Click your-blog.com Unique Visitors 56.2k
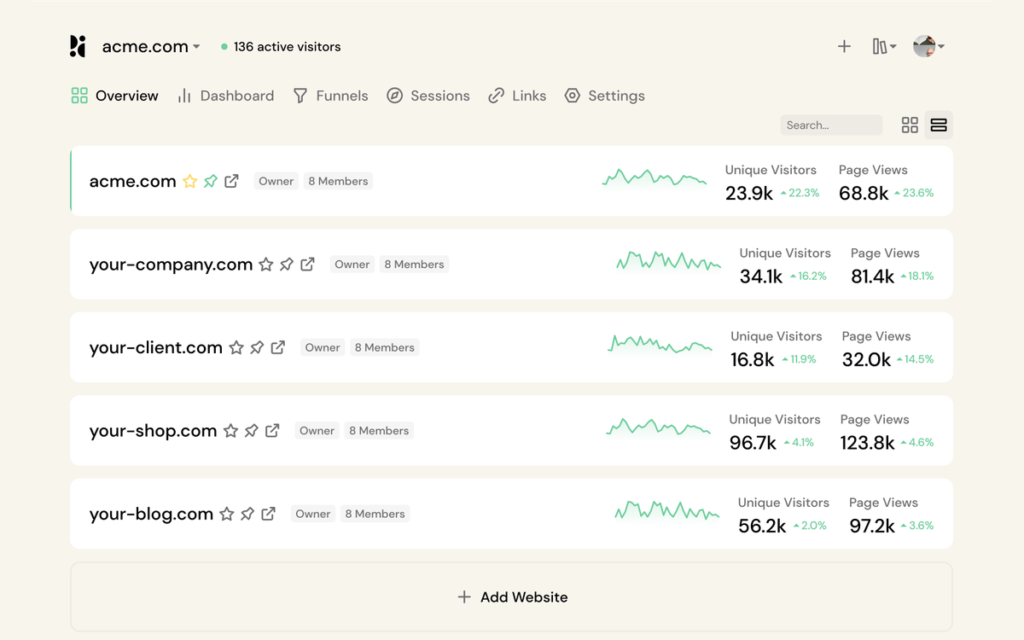The width and height of the screenshot is (1024, 640). [x=762, y=526]
